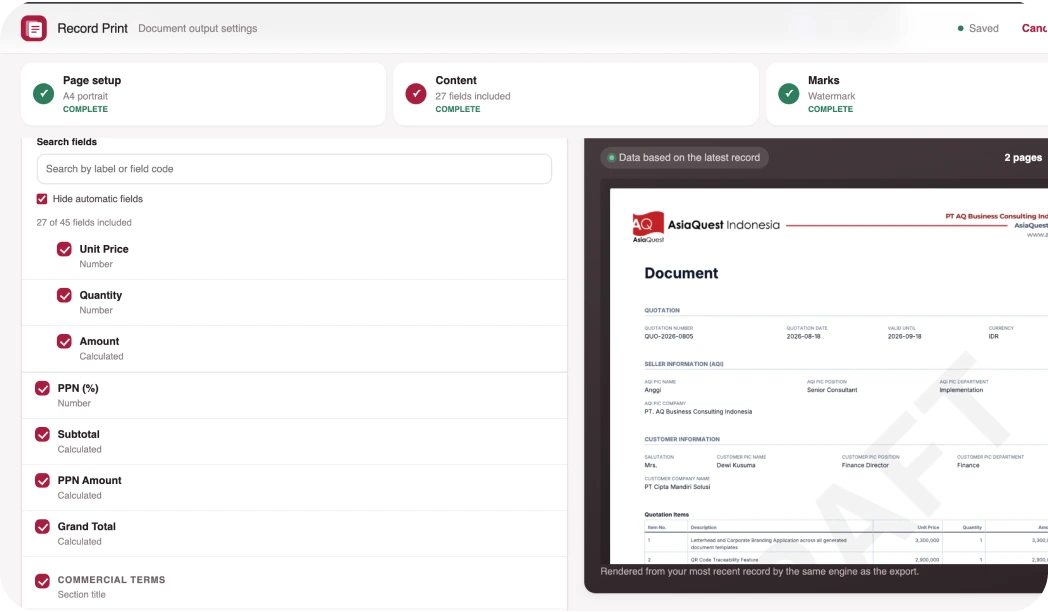This screenshot has width=1048, height=612.
Task: Click the 'Grand Total' field label
Action: [x=86, y=526]
